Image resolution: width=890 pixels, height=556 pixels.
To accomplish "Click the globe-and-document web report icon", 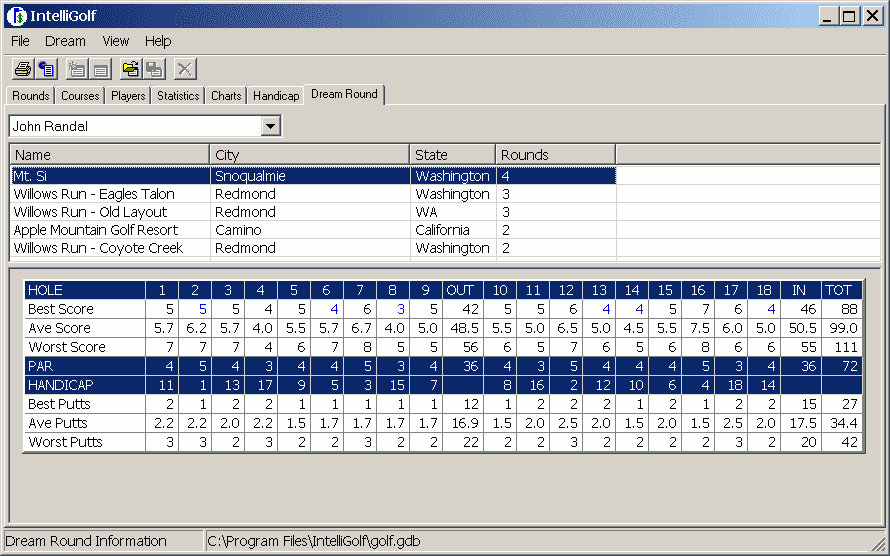I will 47,69.
